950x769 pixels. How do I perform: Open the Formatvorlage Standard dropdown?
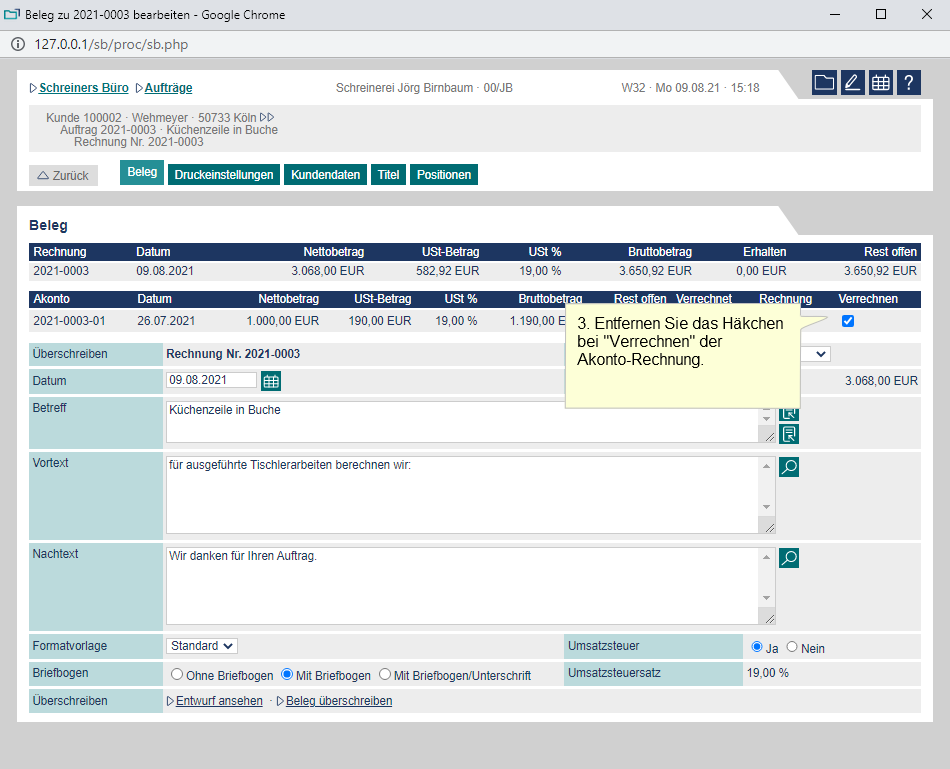(x=201, y=646)
